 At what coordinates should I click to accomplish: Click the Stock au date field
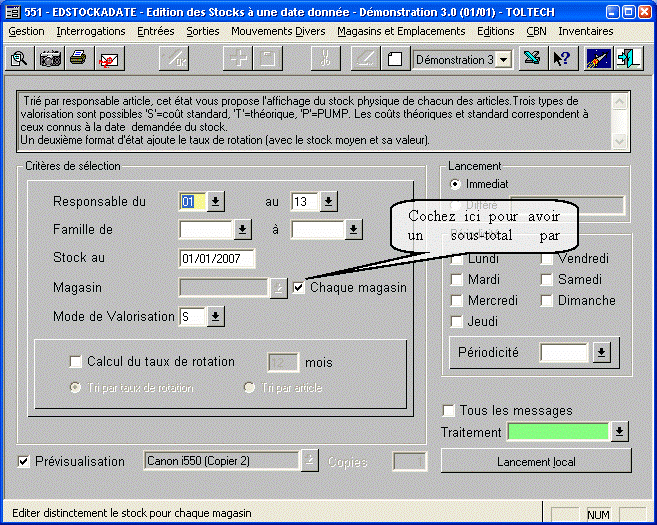point(216,259)
